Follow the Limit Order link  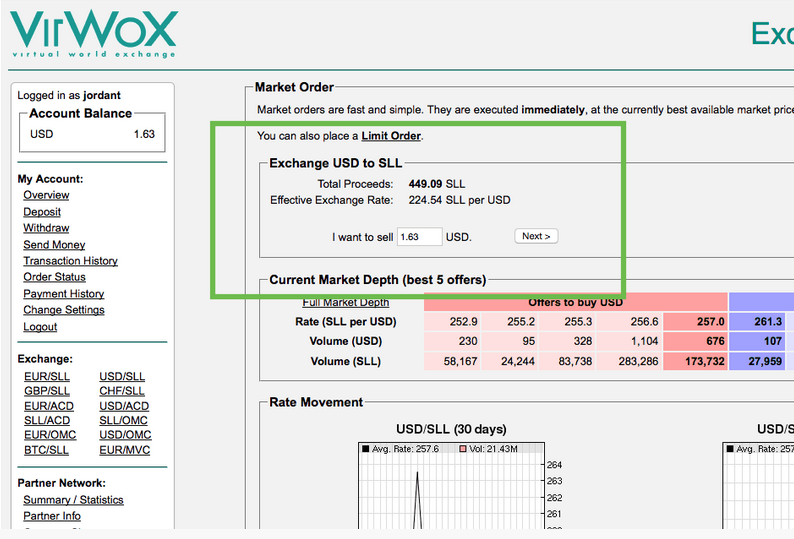(391, 136)
